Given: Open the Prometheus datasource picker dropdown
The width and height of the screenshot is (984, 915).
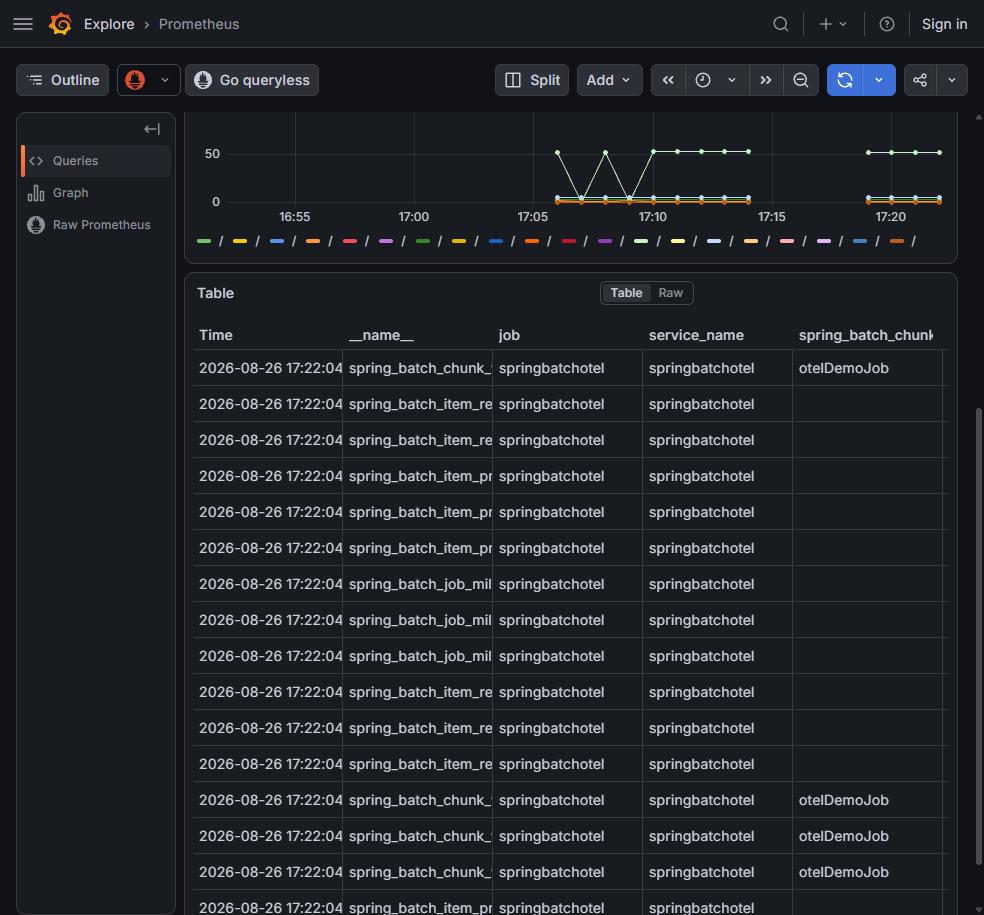Looking at the screenshot, I should pyautogui.click(x=149, y=80).
